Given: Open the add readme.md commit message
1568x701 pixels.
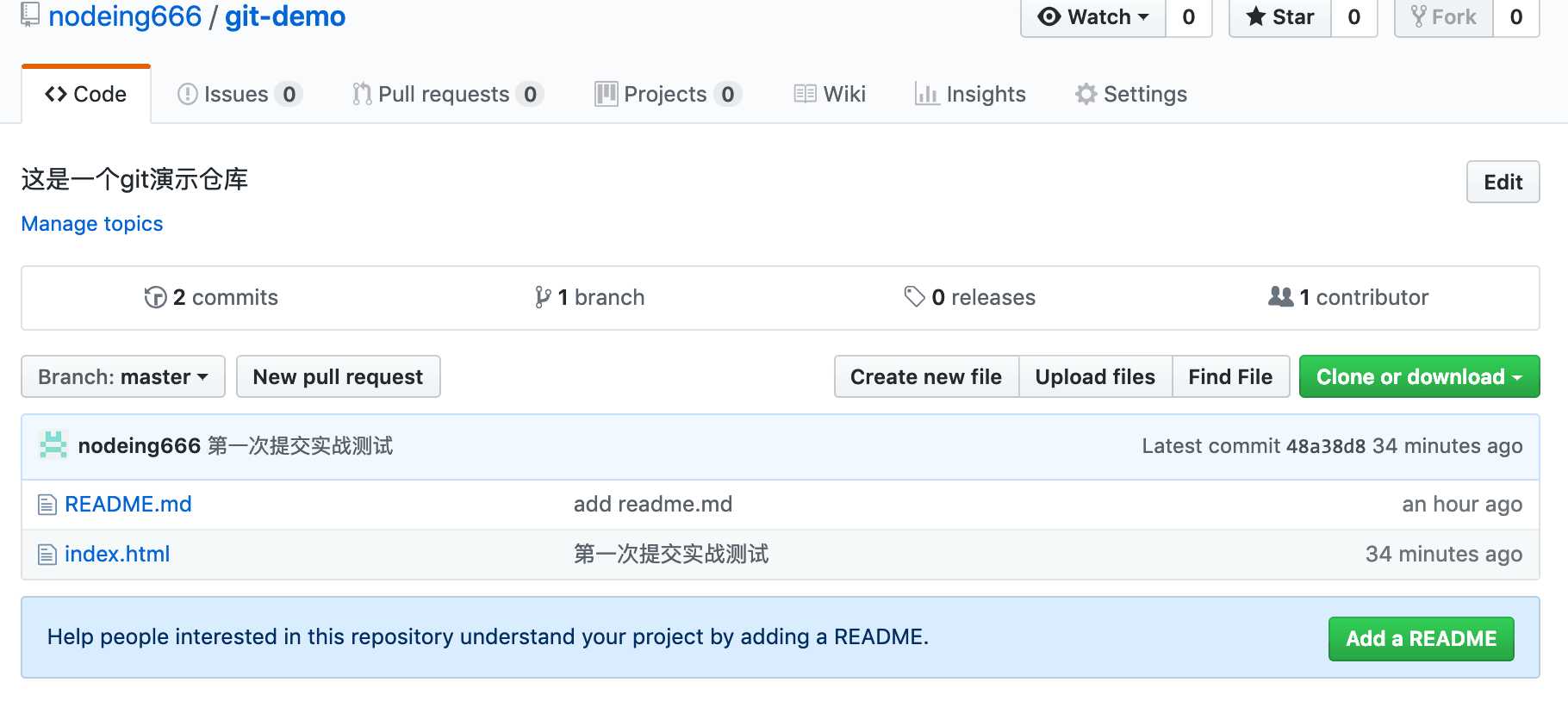Looking at the screenshot, I should tap(653, 504).
